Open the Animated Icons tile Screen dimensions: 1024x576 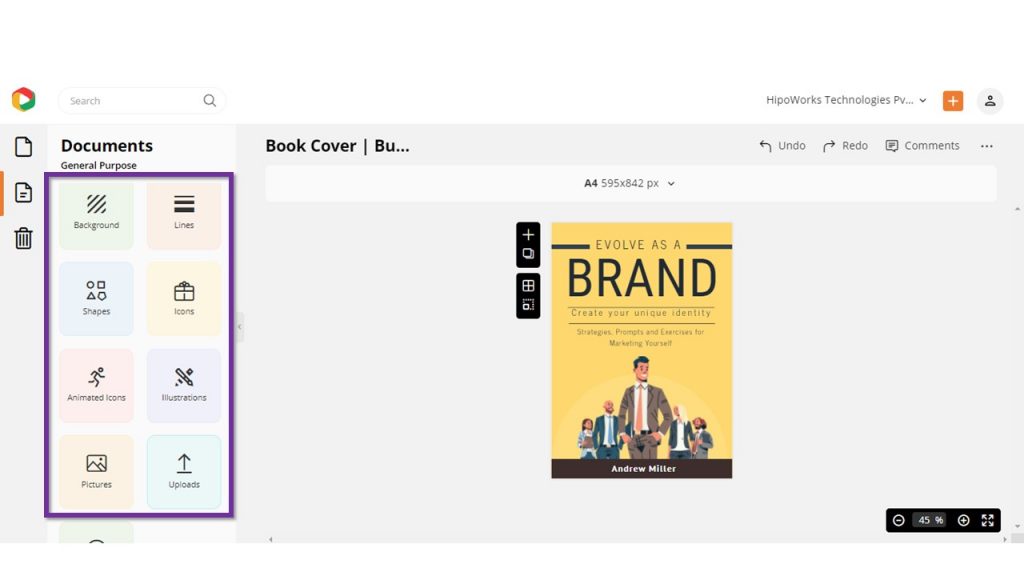tap(96, 385)
